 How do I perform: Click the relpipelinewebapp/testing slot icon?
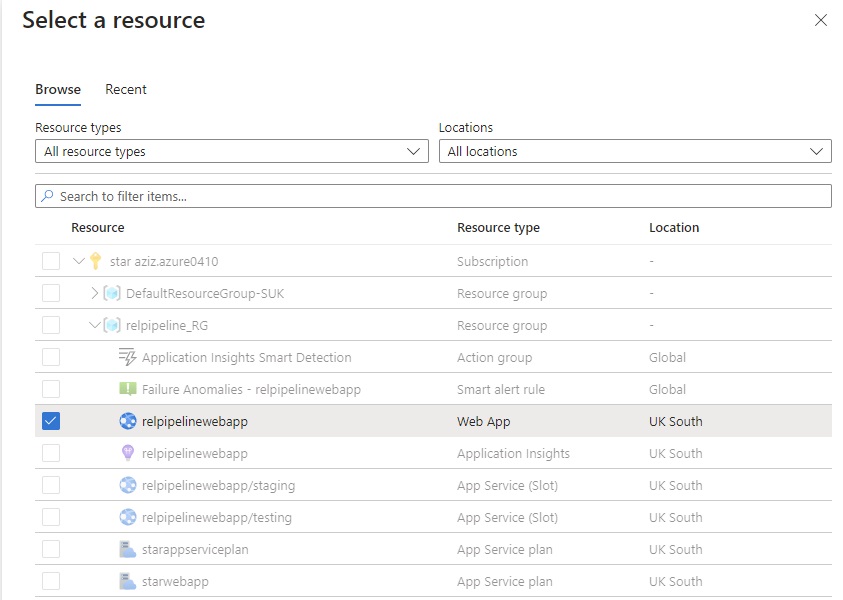tap(127, 517)
